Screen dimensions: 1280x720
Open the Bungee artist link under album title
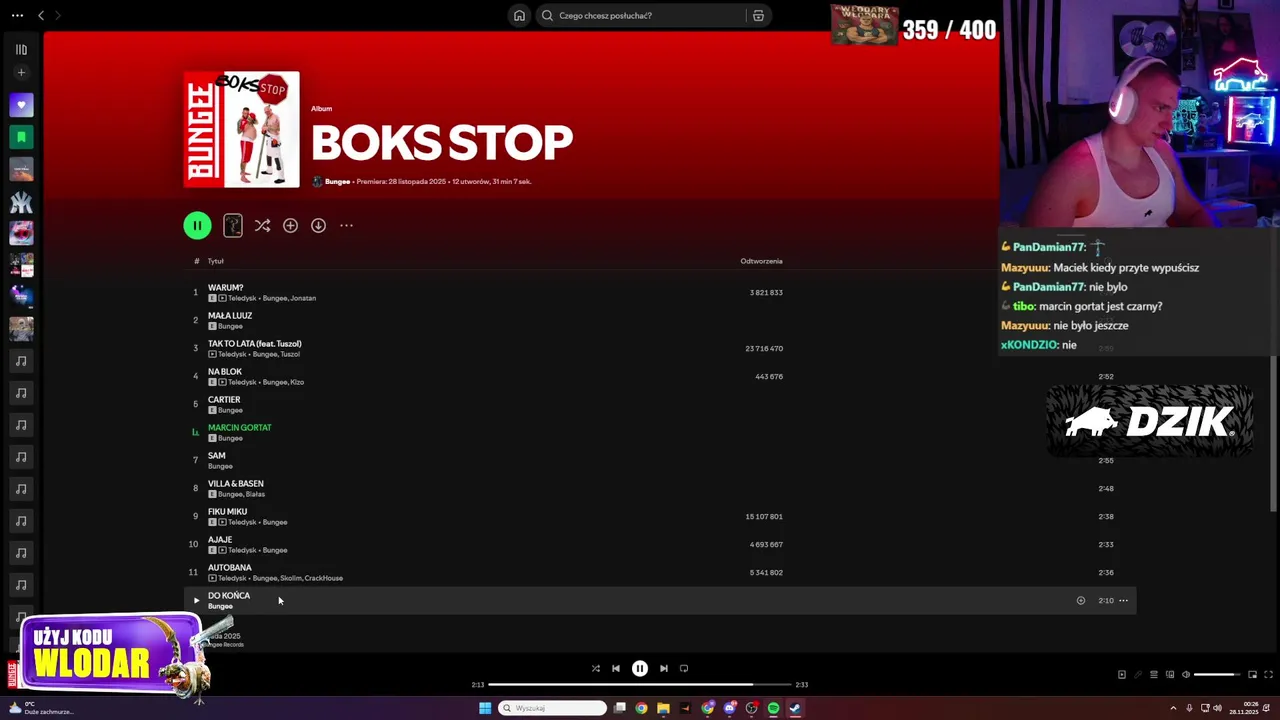pos(337,182)
